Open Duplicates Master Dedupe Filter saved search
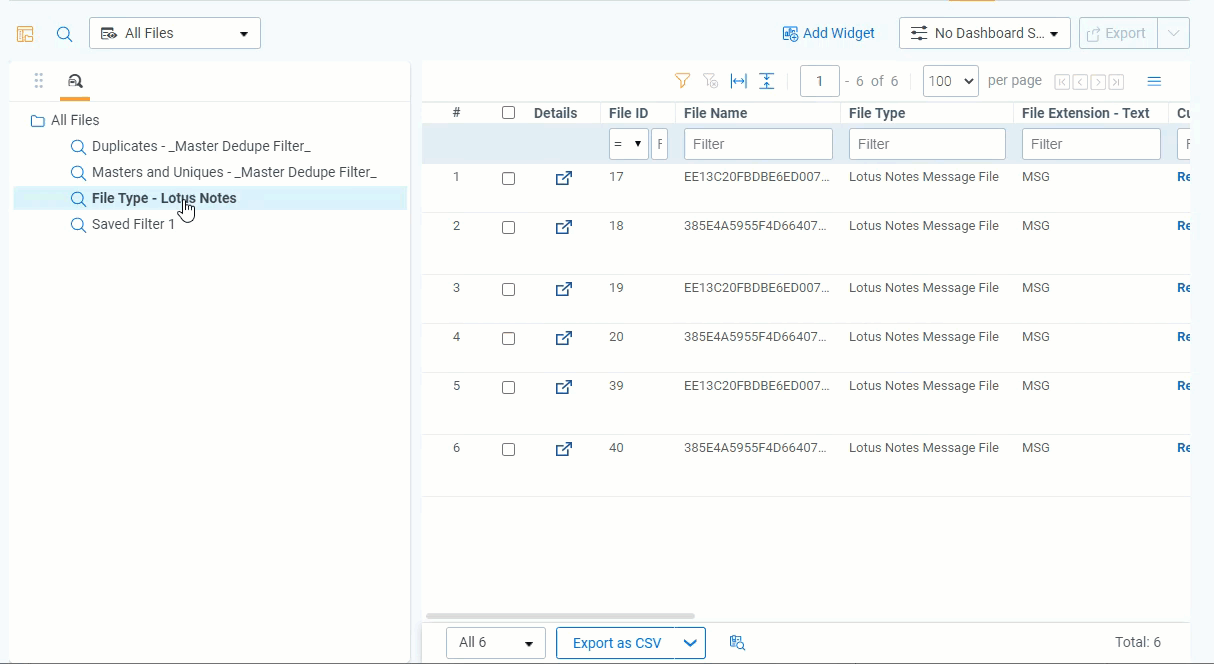This screenshot has width=1214, height=664. pos(200,146)
